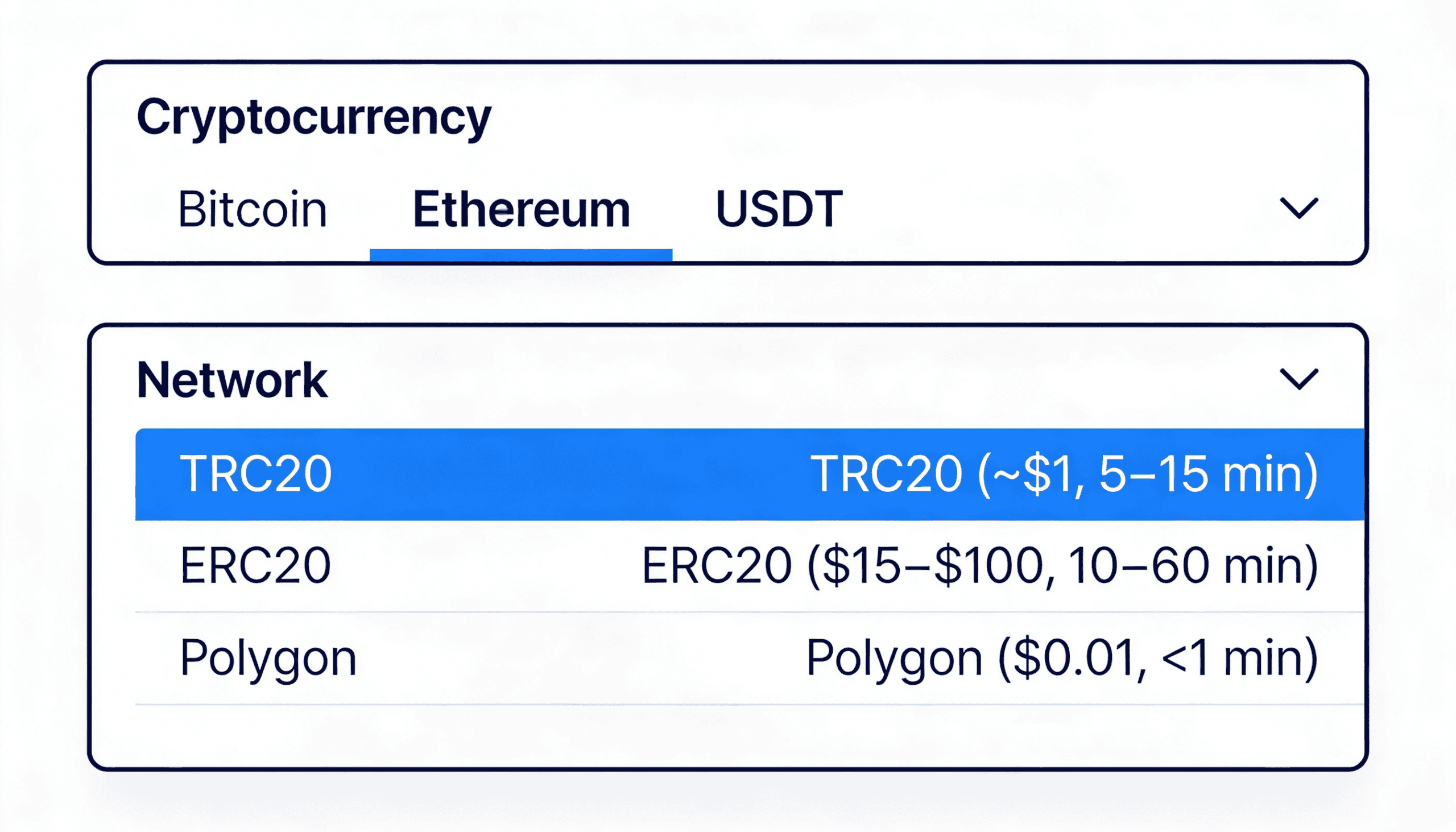Click the TRC20 name on the left
The width and height of the screenshot is (1456, 832).
[x=255, y=474]
